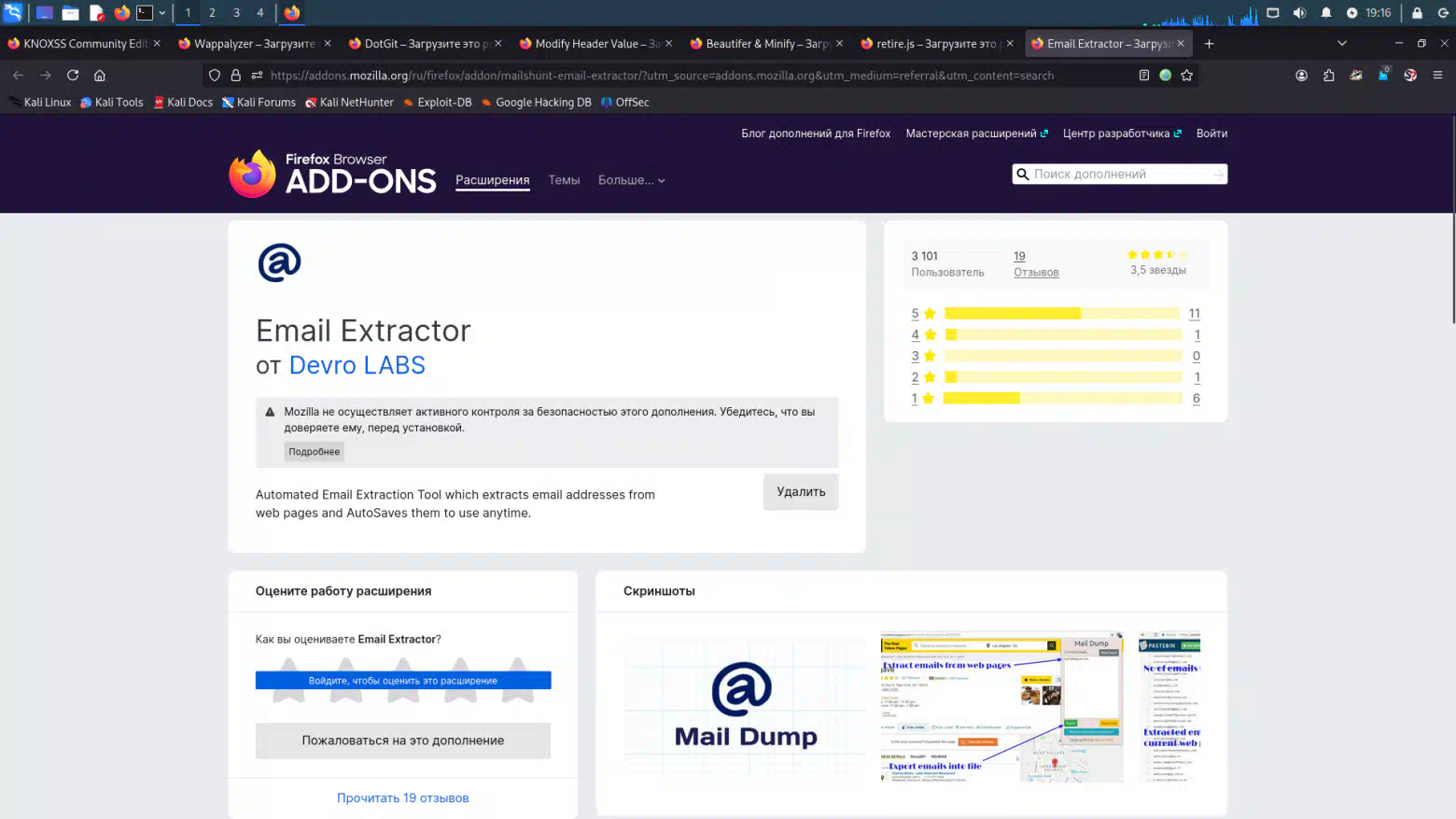Open Exploit-DB bookmark

click(x=437, y=103)
